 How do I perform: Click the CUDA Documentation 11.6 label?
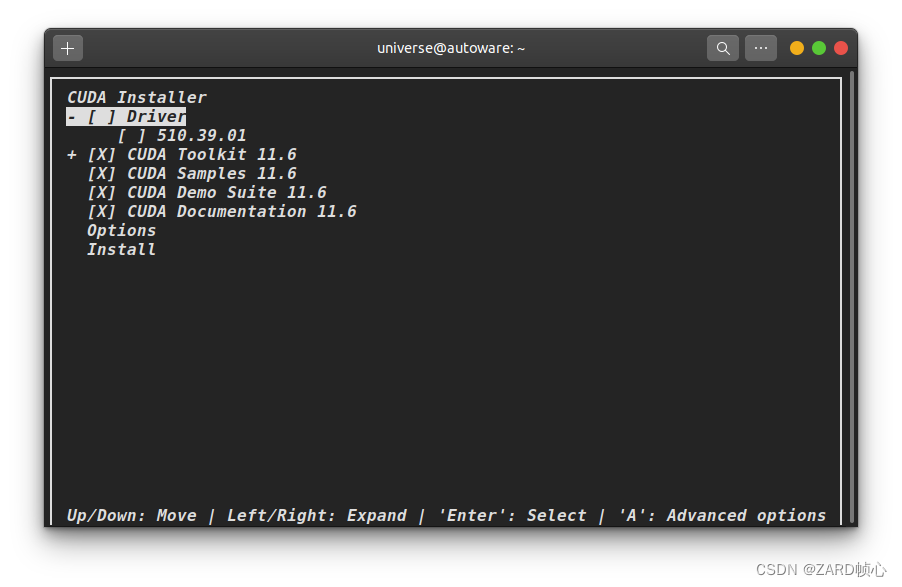click(242, 212)
